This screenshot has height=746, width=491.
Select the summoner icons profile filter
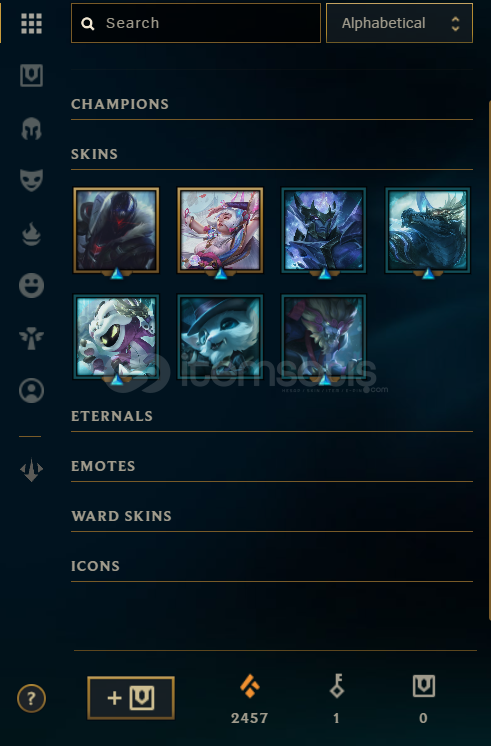click(31, 391)
